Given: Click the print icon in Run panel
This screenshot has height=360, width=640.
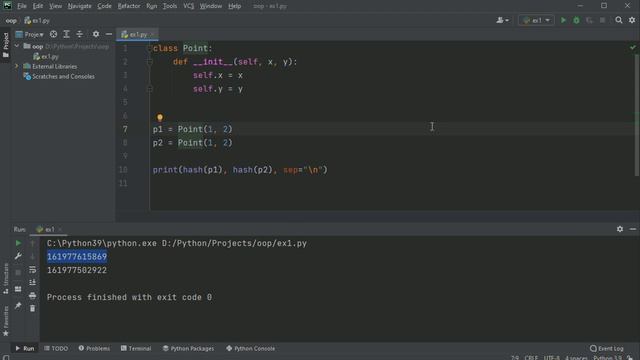Looking at the screenshot, I should (33, 296).
